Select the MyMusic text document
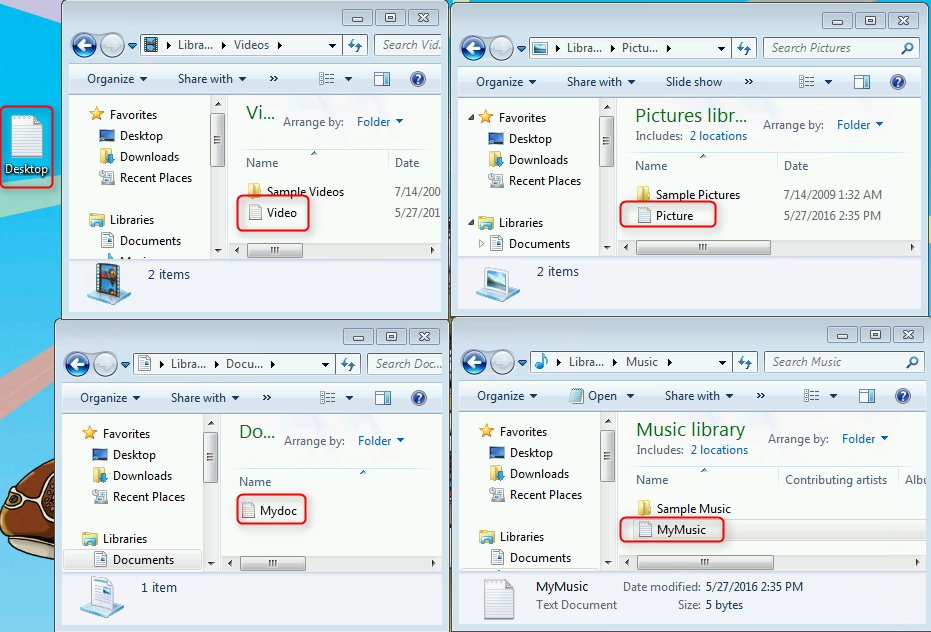Image resolution: width=931 pixels, height=632 pixels. [x=679, y=530]
